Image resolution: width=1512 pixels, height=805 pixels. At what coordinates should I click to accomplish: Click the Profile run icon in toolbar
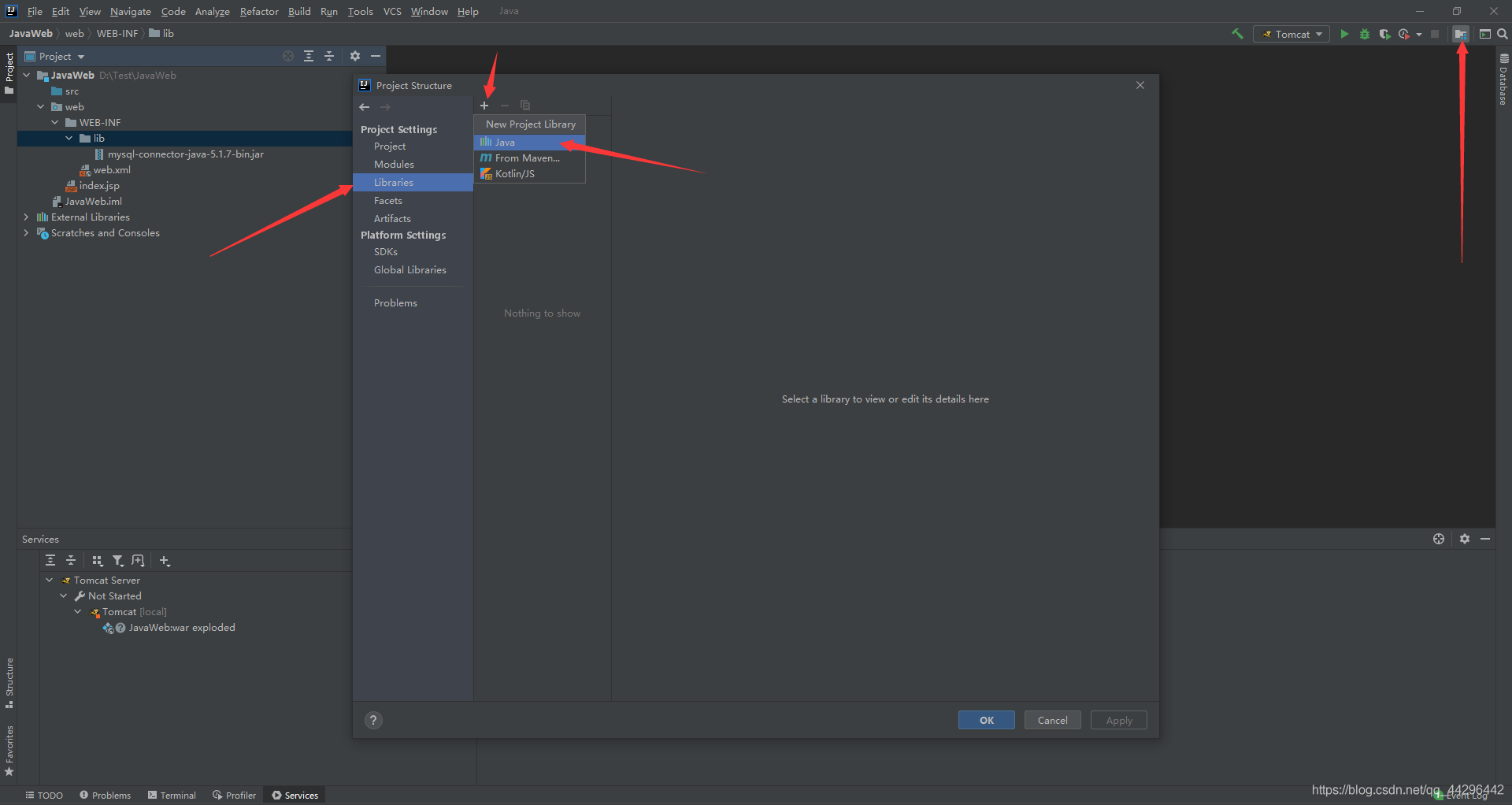point(1404,34)
